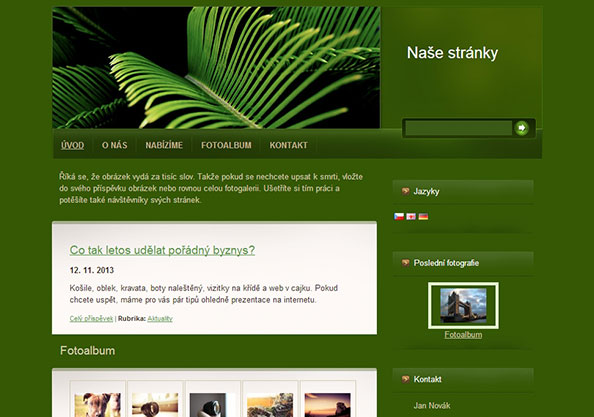The width and height of the screenshot is (594, 417).
Task: Select Kontakt in navigation bar
Action: pos(289,145)
